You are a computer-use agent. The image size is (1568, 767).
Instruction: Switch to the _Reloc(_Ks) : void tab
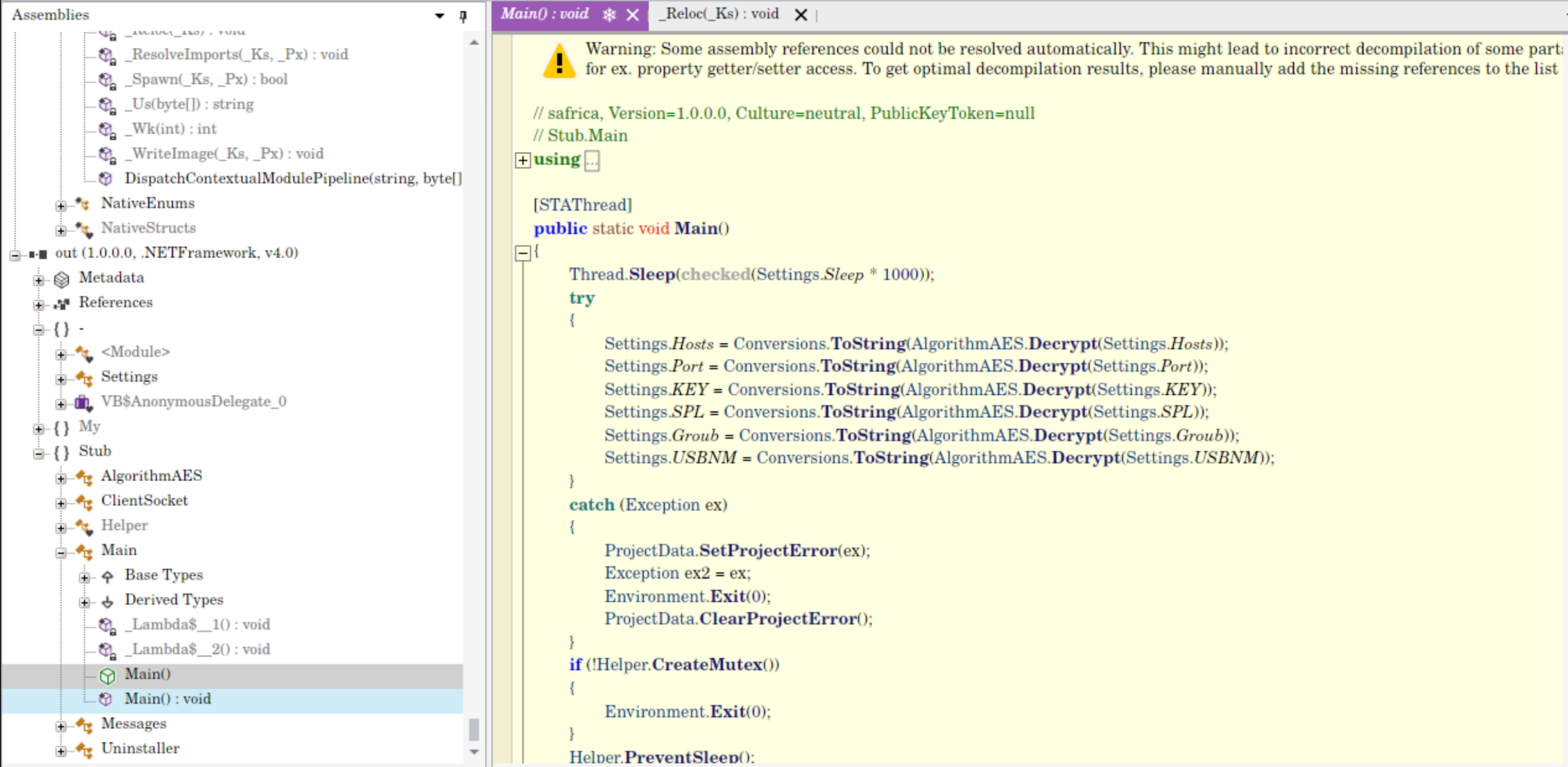point(719,14)
